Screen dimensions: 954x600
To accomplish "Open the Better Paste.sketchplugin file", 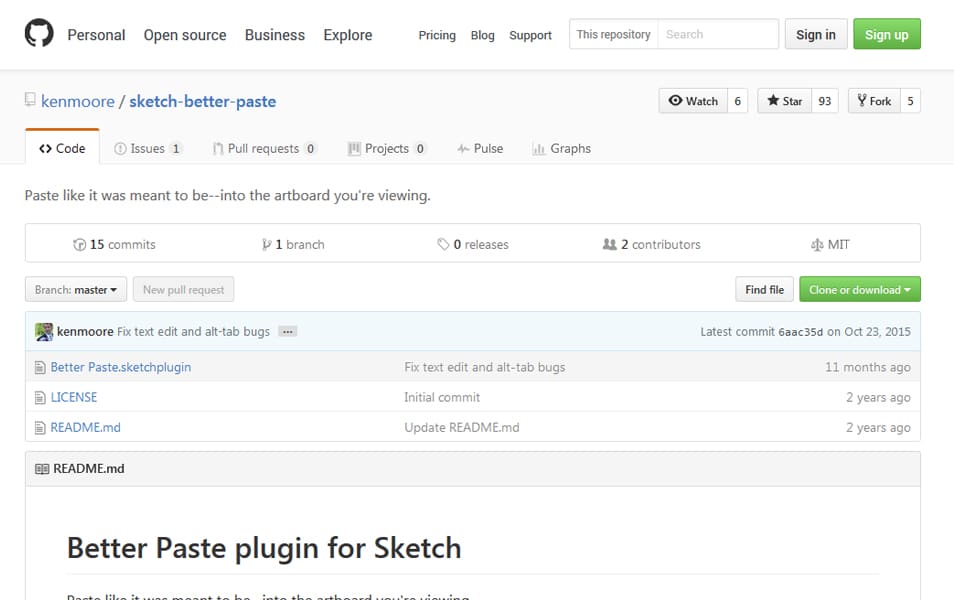I will (x=119, y=367).
